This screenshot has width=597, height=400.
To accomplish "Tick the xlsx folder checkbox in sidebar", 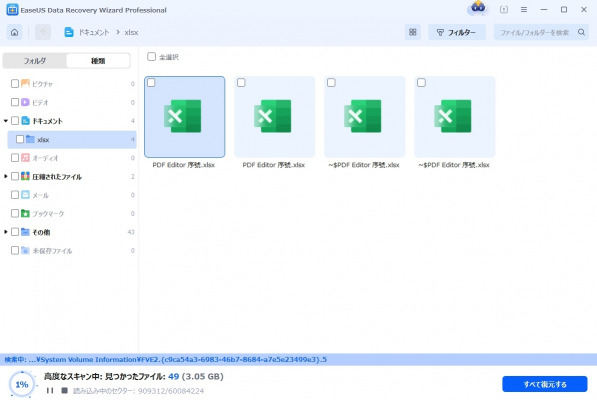I will click(20, 139).
